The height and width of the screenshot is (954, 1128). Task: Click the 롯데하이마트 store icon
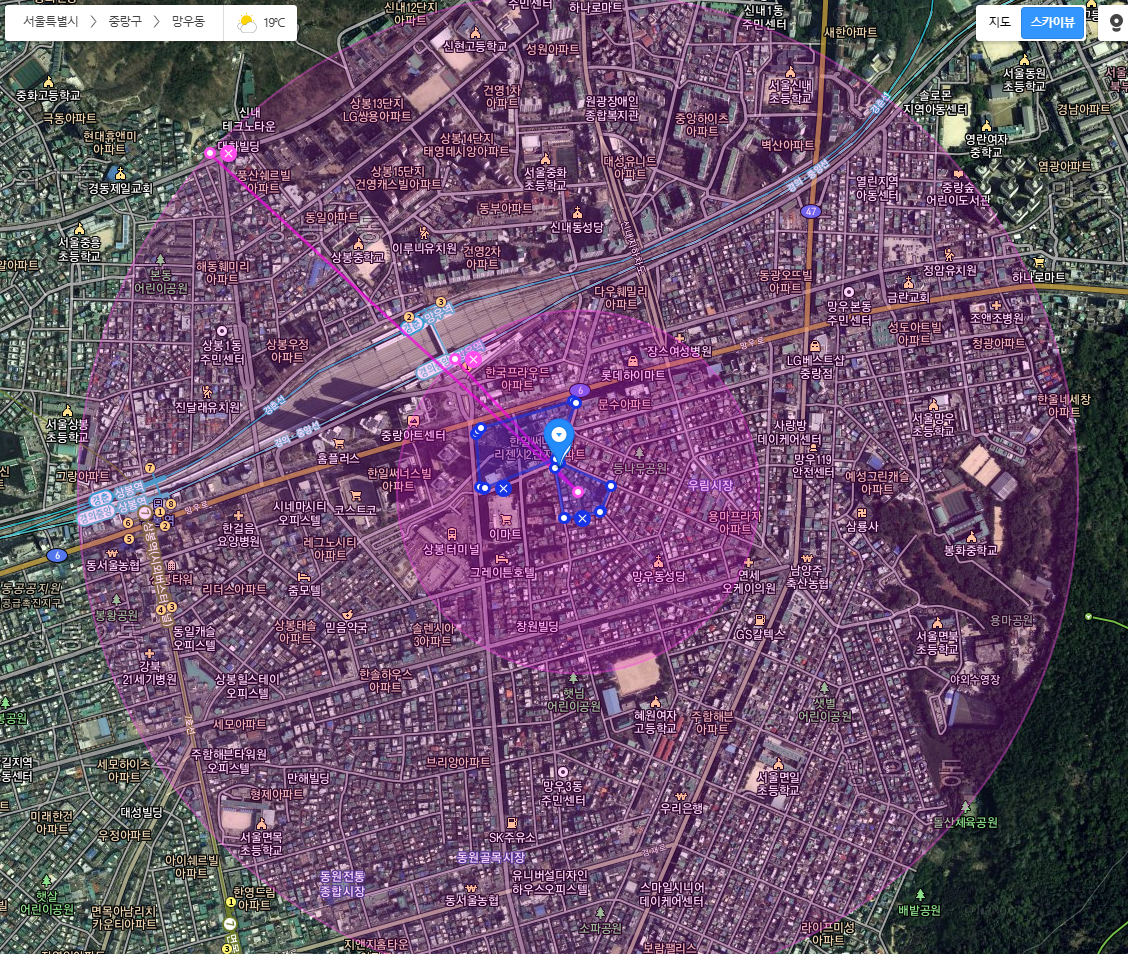632,360
